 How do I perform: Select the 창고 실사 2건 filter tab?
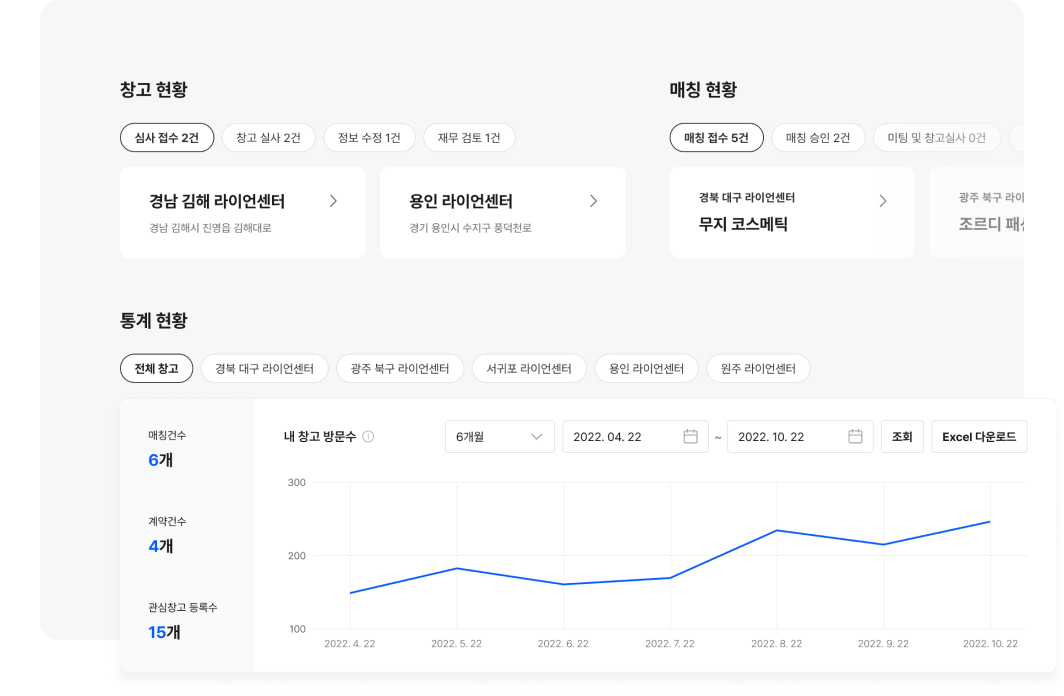268,138
